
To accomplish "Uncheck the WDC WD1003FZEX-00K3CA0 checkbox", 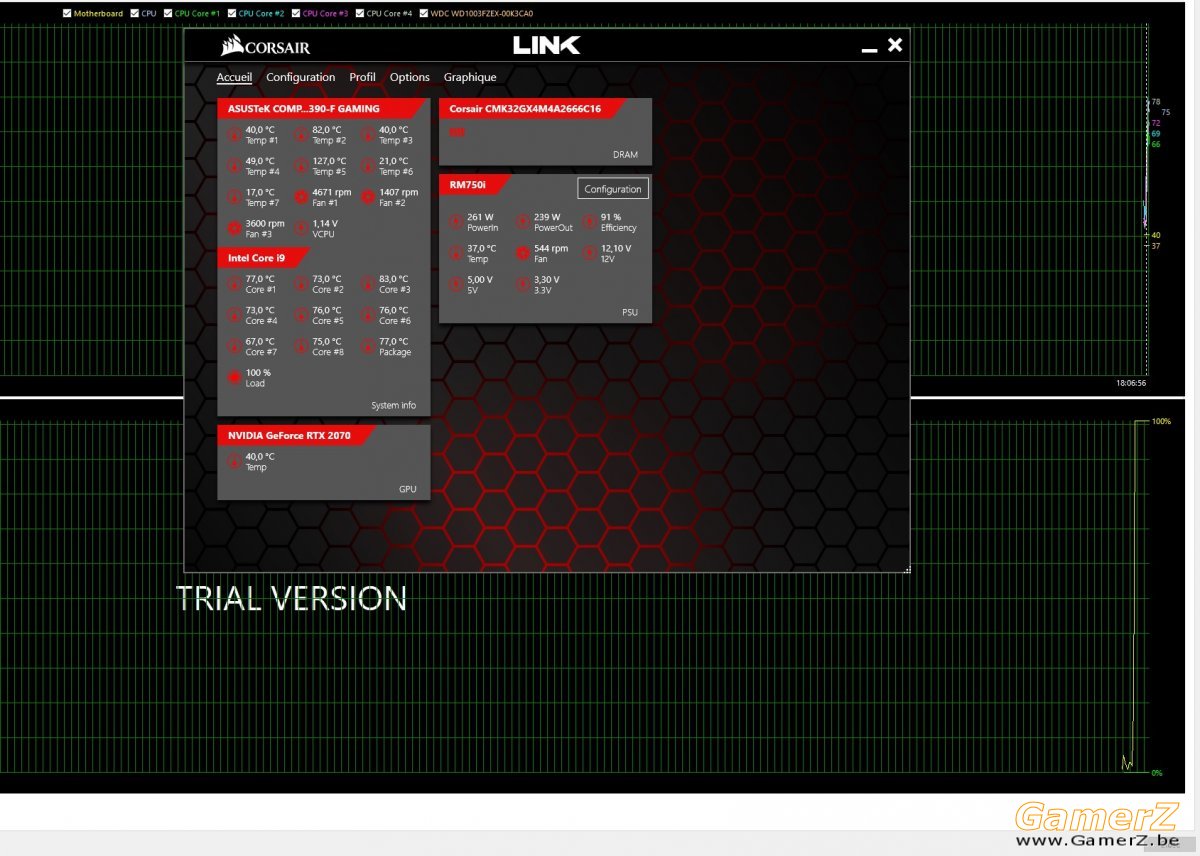I will (x=424, y=14).
